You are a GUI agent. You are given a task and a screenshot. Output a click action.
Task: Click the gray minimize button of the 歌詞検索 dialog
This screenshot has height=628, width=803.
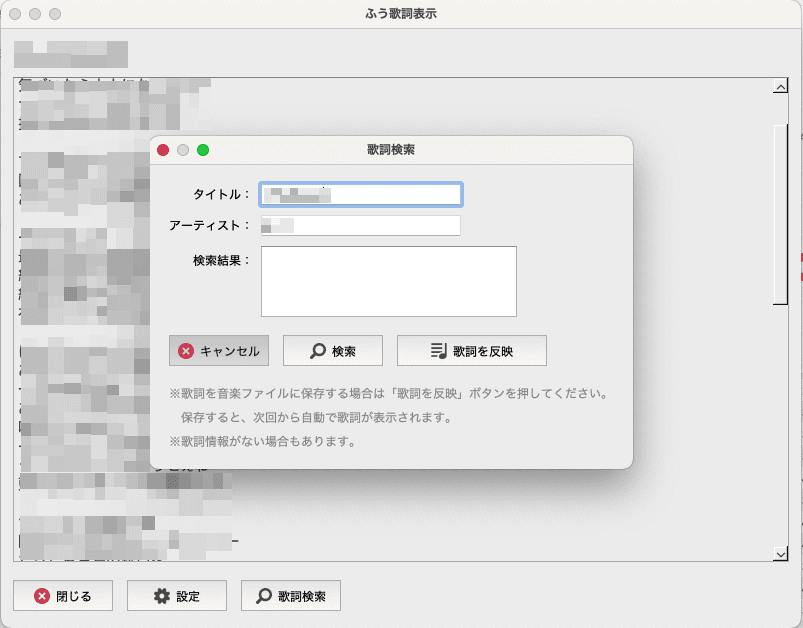(183, 150)
